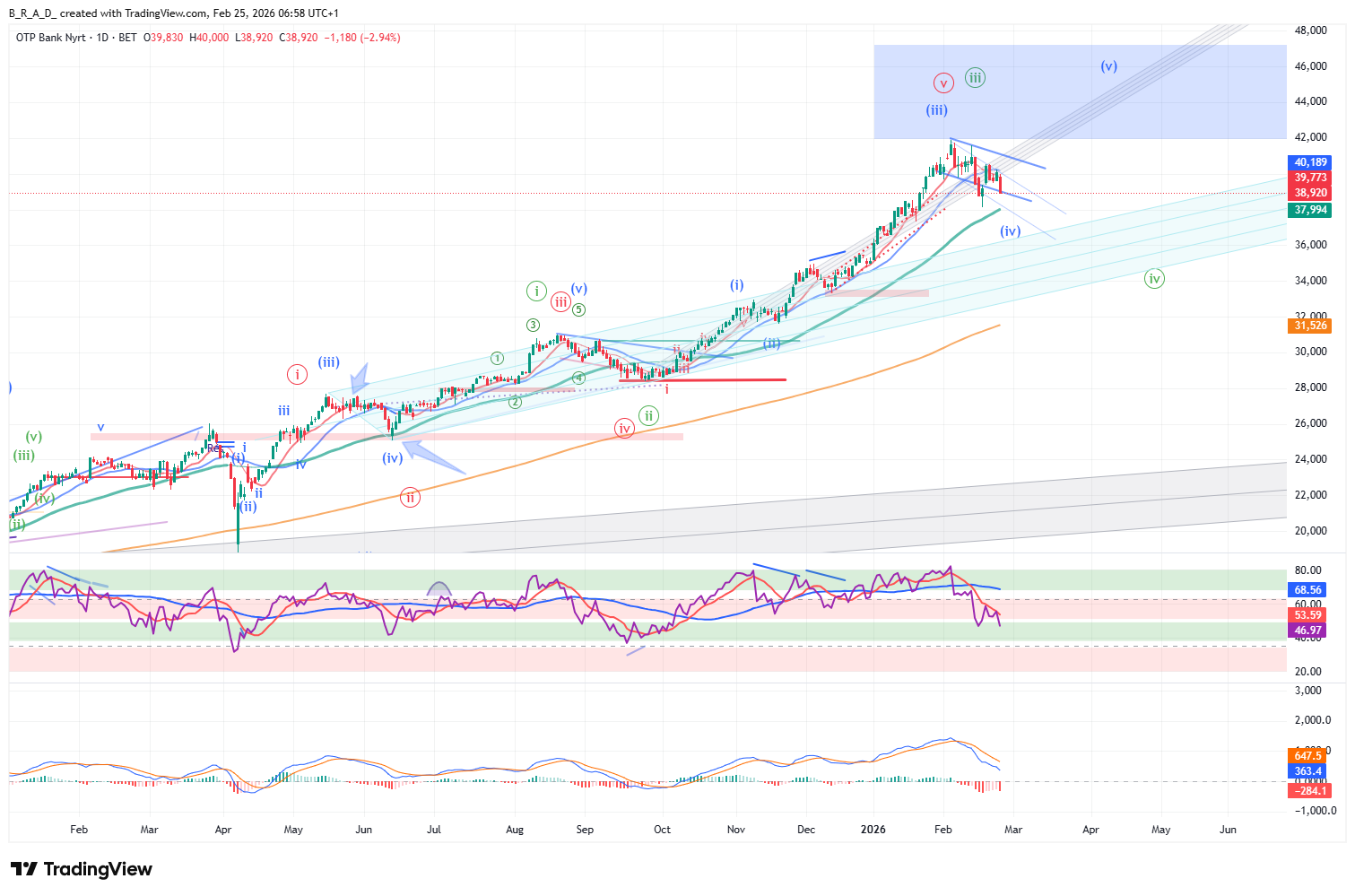The image size is (1355, 896).
Task: Select the red circled v wave label
Action: pos(942,83)
